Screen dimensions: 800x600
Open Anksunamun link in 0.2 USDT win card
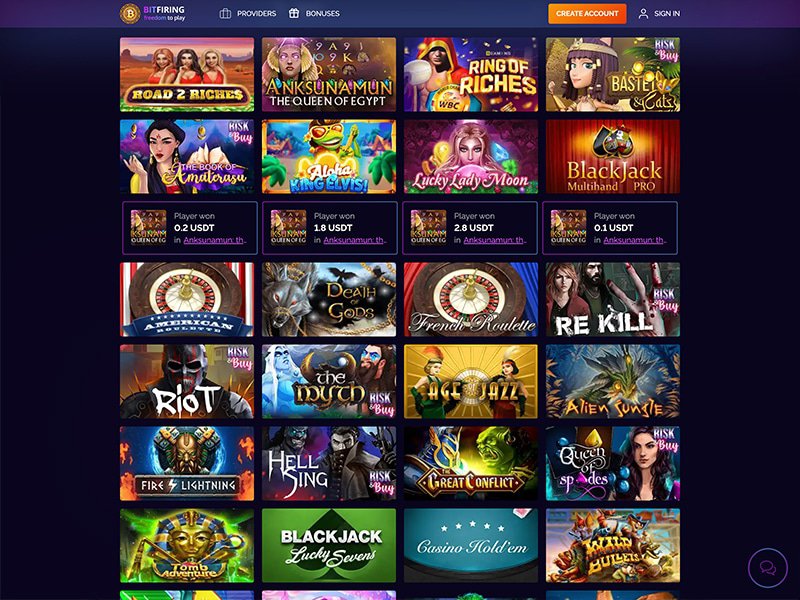214,240
